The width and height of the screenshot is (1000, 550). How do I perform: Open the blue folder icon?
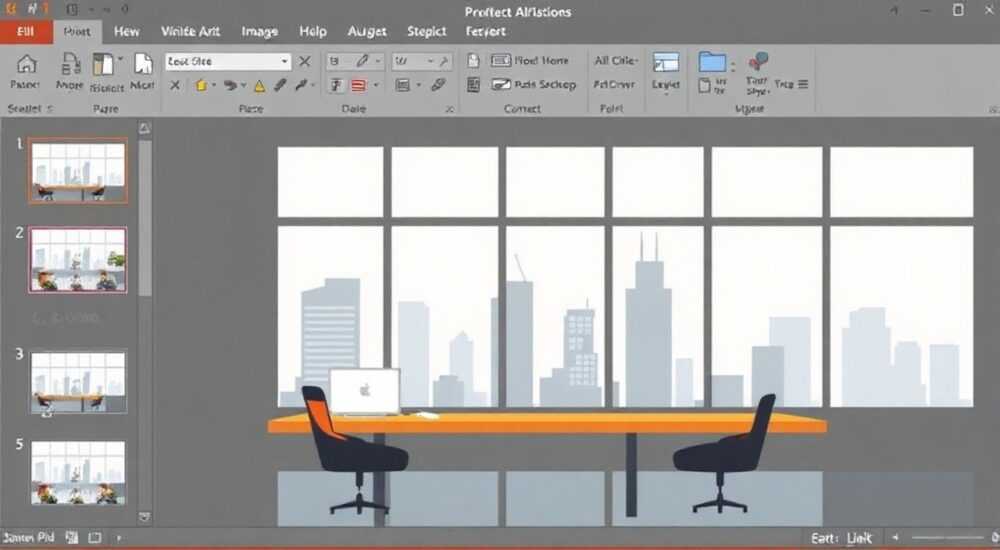tap(712, 62)
